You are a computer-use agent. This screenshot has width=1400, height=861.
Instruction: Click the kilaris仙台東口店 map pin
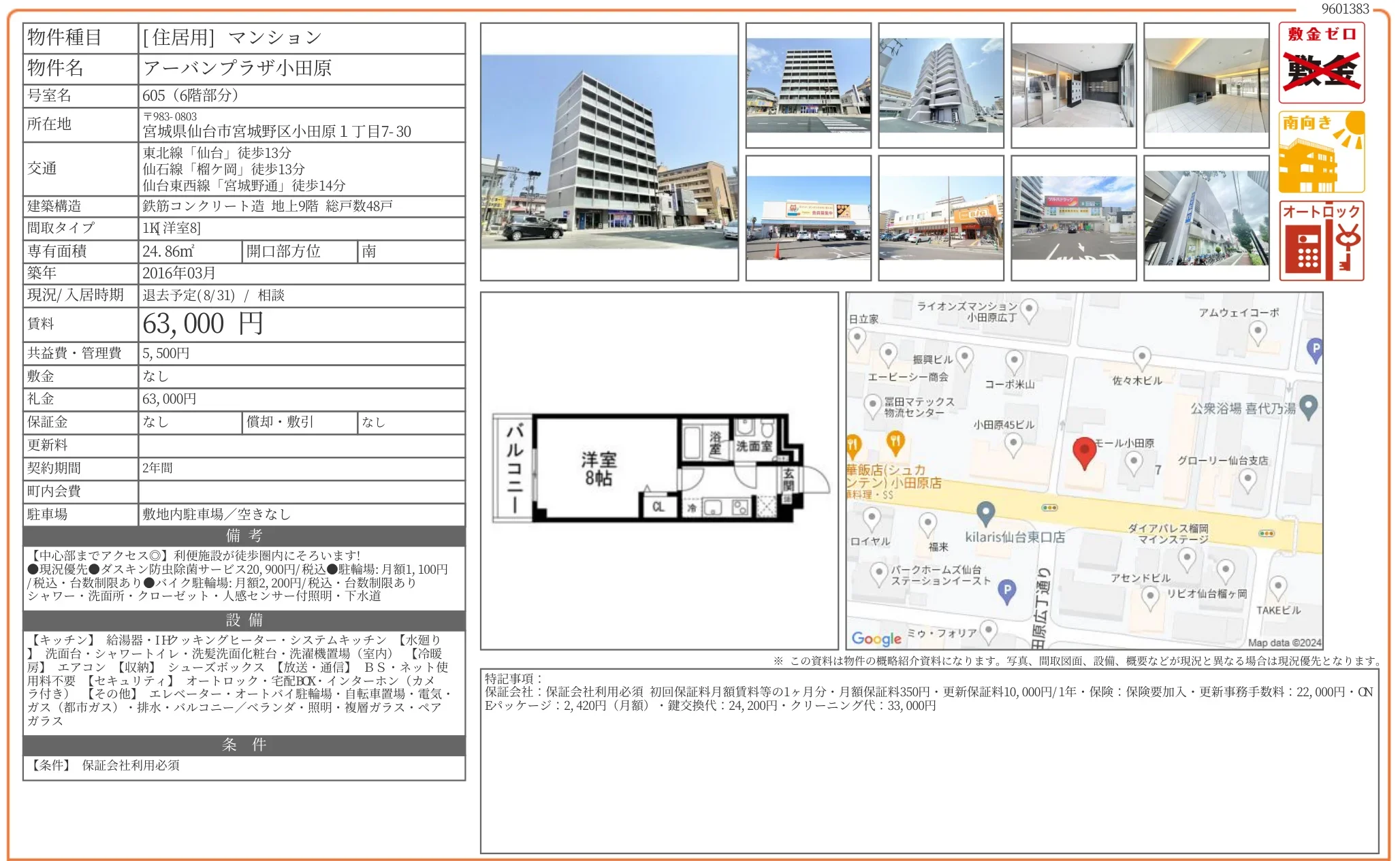[x=985, y=514]
